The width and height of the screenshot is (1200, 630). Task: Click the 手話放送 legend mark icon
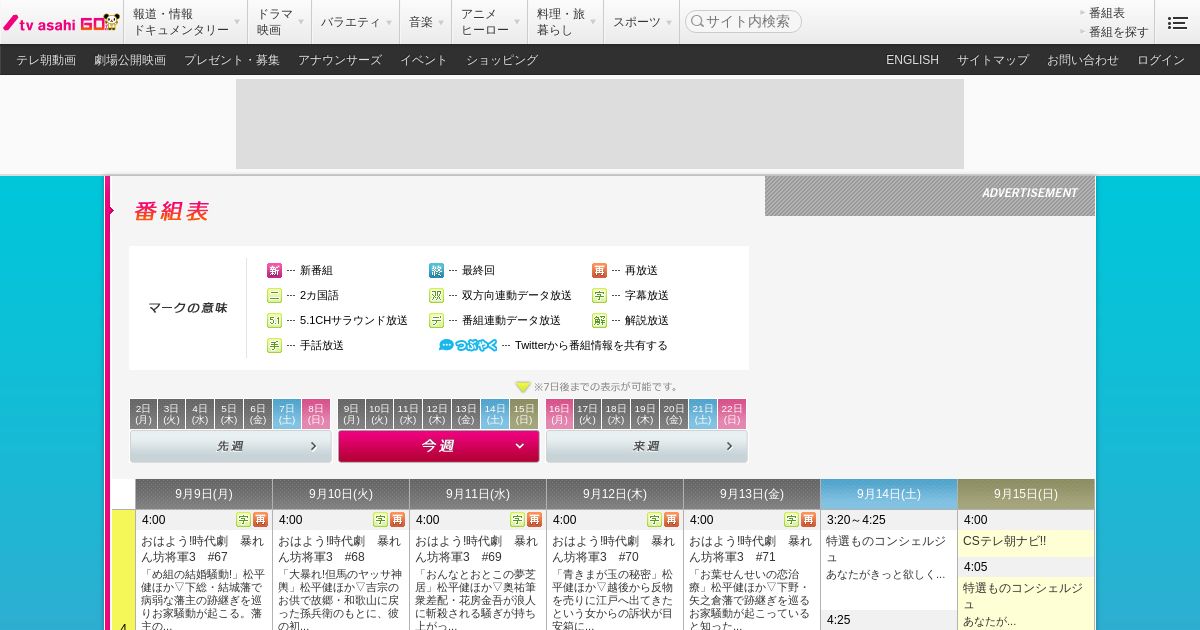coord(274,346)
